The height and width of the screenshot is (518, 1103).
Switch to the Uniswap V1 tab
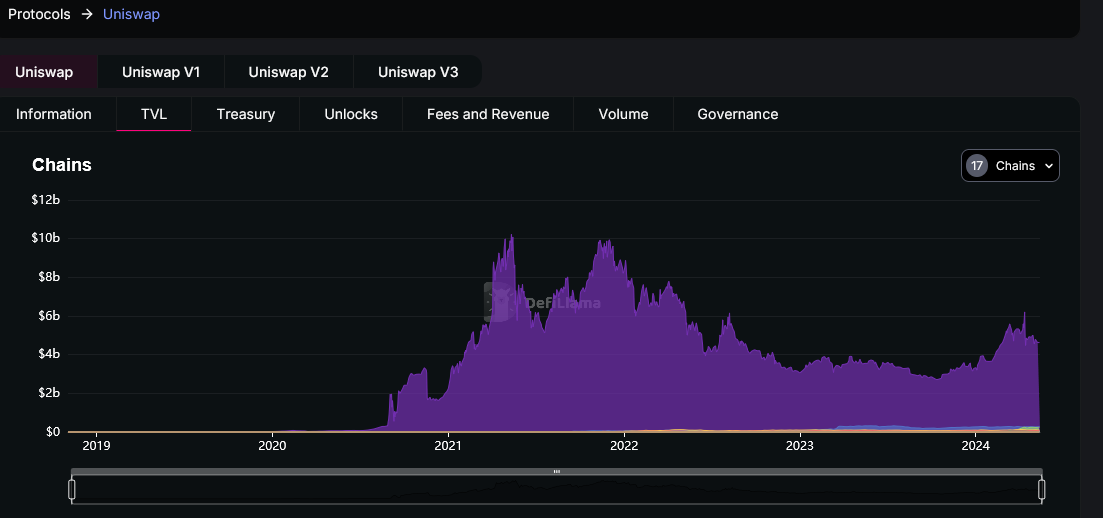tap(161, 72)
